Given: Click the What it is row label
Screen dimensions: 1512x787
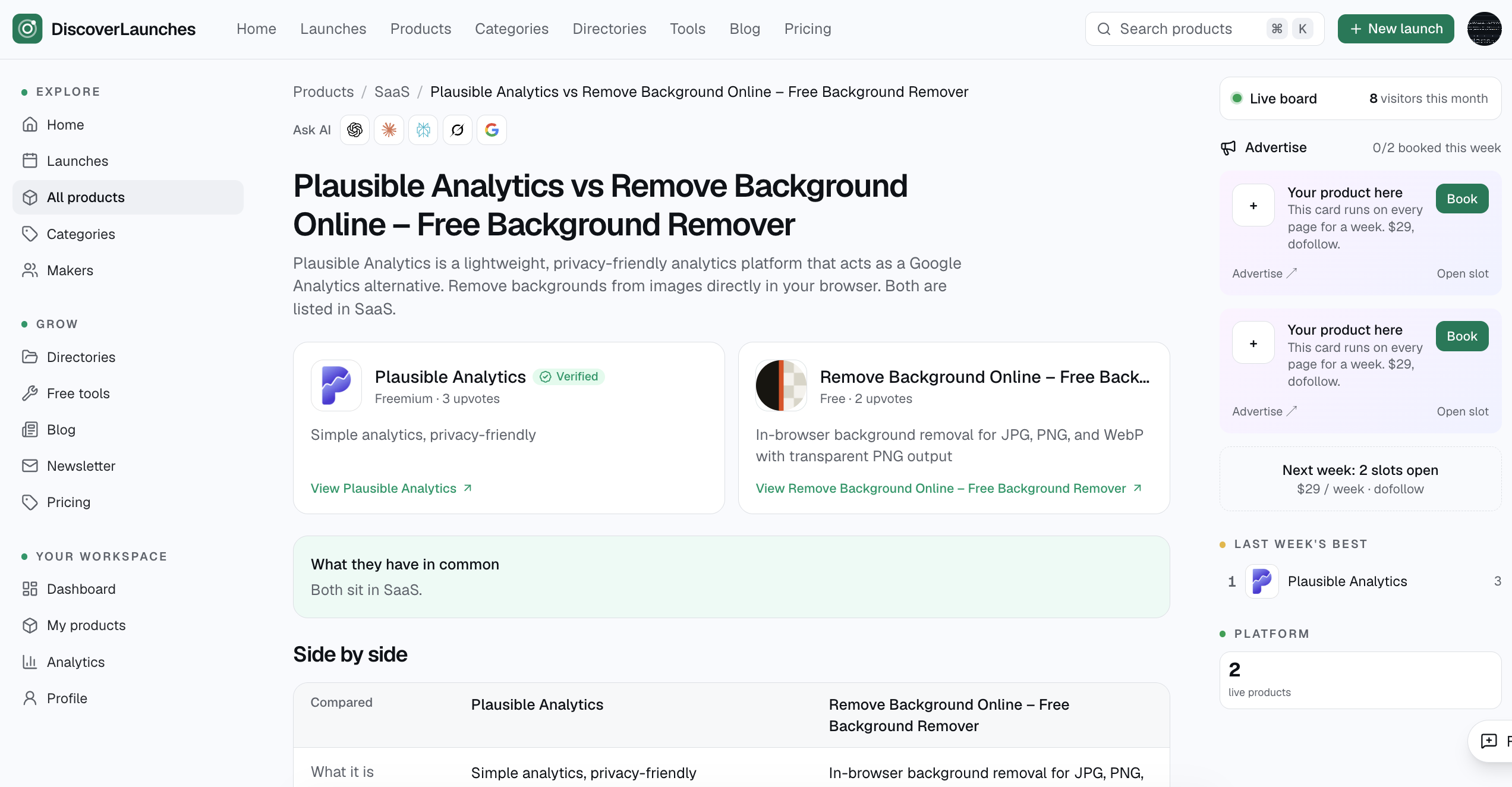Looking at the screenshot, I should coord(342,772).
